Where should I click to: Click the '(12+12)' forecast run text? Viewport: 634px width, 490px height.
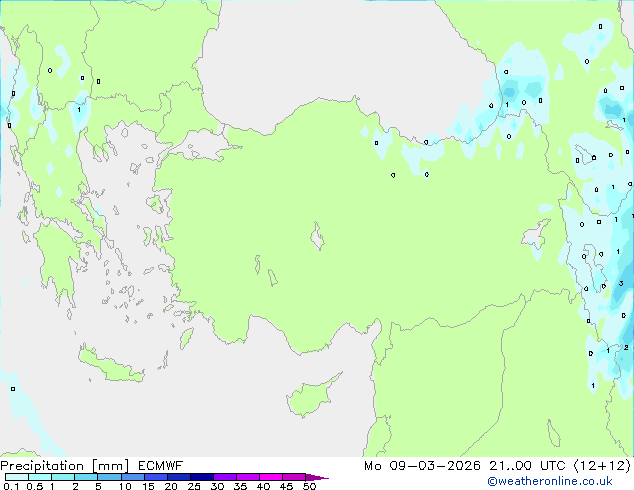602,466
